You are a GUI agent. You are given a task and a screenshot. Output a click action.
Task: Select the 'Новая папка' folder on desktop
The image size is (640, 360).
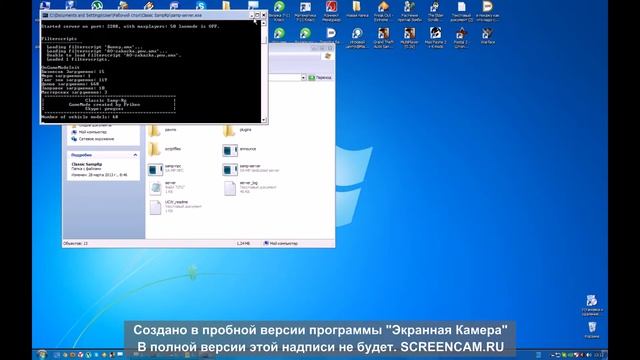(357, 10)
